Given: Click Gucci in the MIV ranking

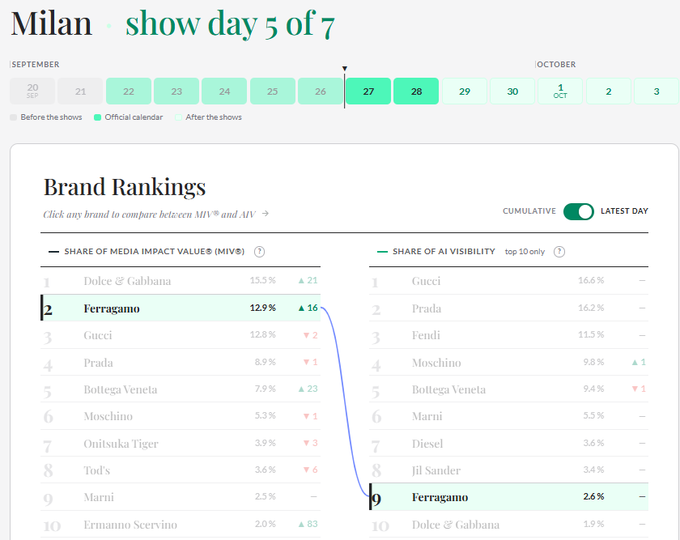Looking at the screenshot, I should (x=180, y=335).
